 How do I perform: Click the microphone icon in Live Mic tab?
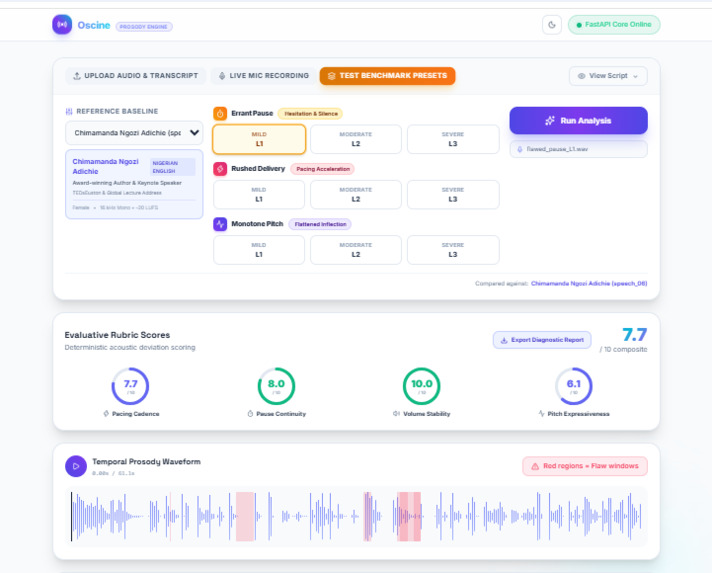point(222,76)
